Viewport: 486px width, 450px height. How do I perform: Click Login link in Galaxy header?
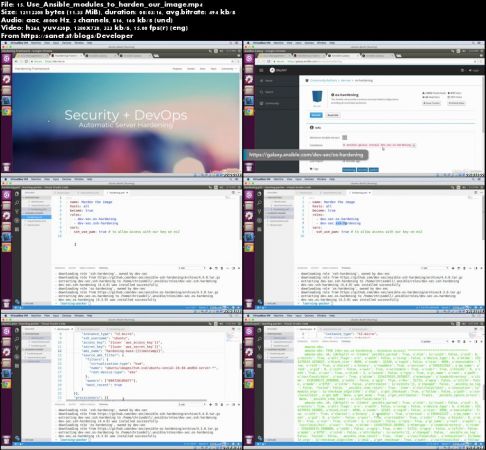point(473,70)
